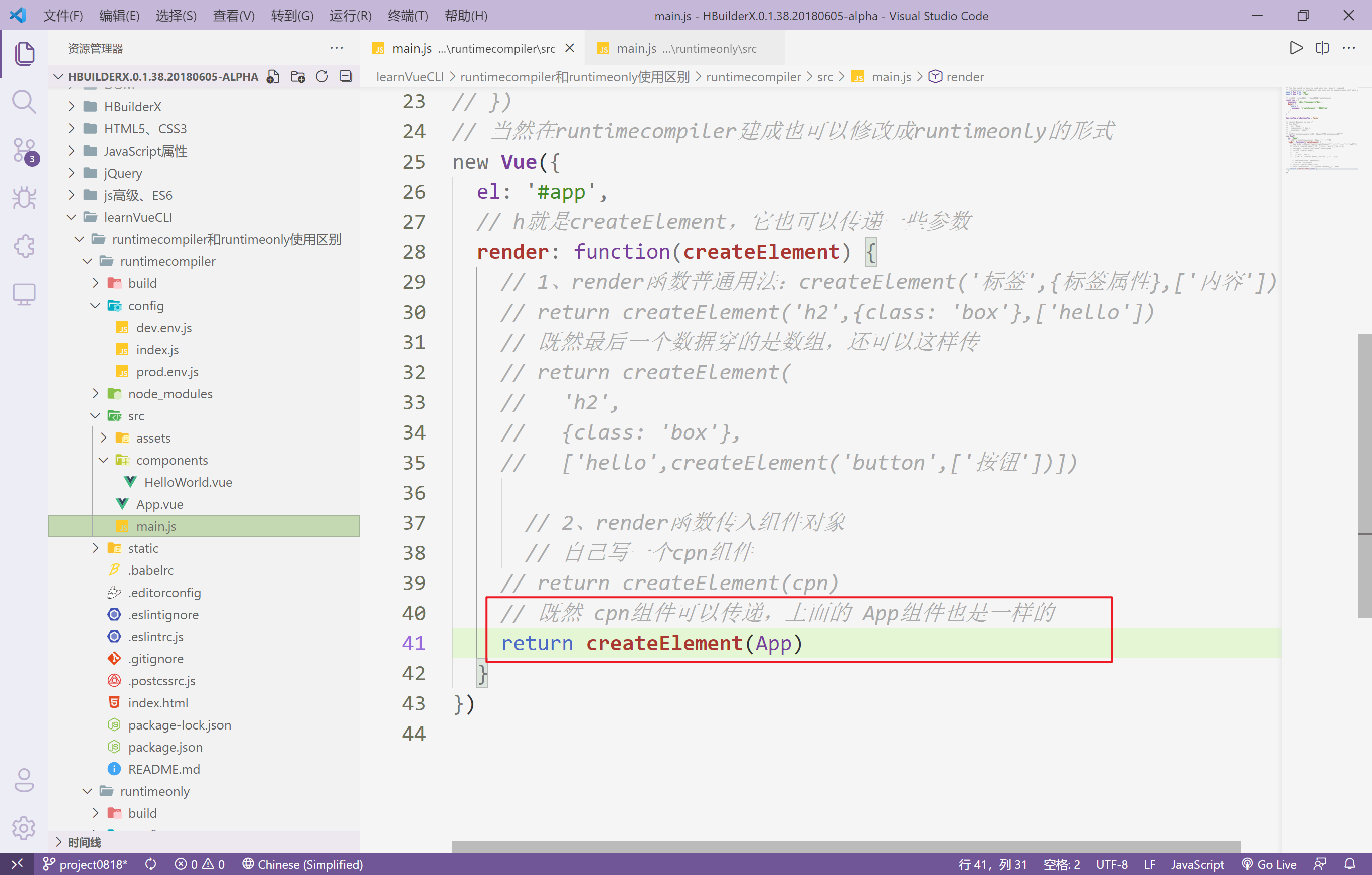Screen dimensions: 1372x875
Task: Click the editor horizontal scrollbar
Action: tap(845, 846)
